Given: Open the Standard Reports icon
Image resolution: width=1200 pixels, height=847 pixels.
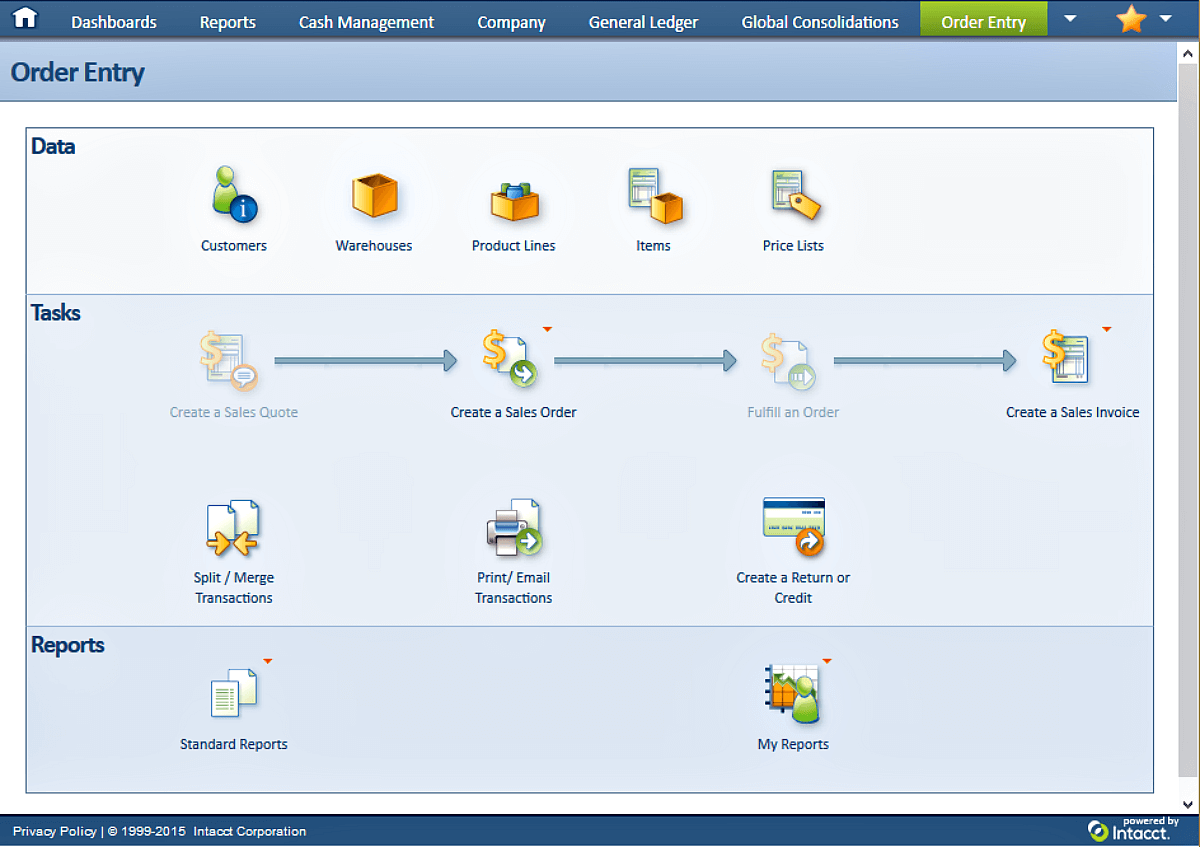Looking at the screenshot, I should point(234,693).
